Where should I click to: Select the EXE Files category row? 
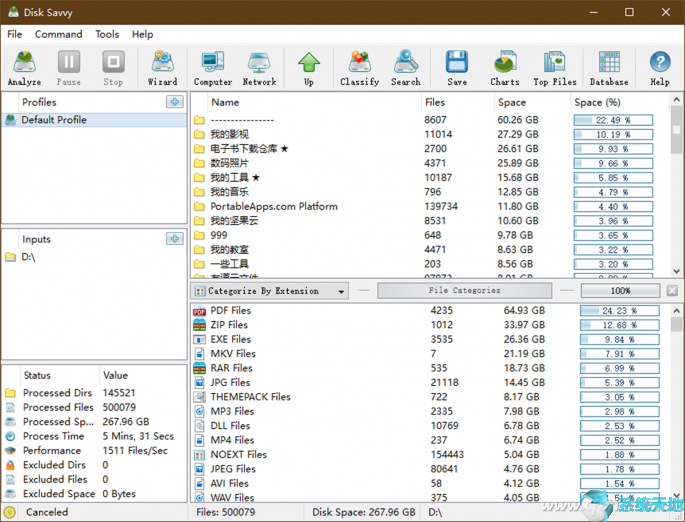(430, 339)
